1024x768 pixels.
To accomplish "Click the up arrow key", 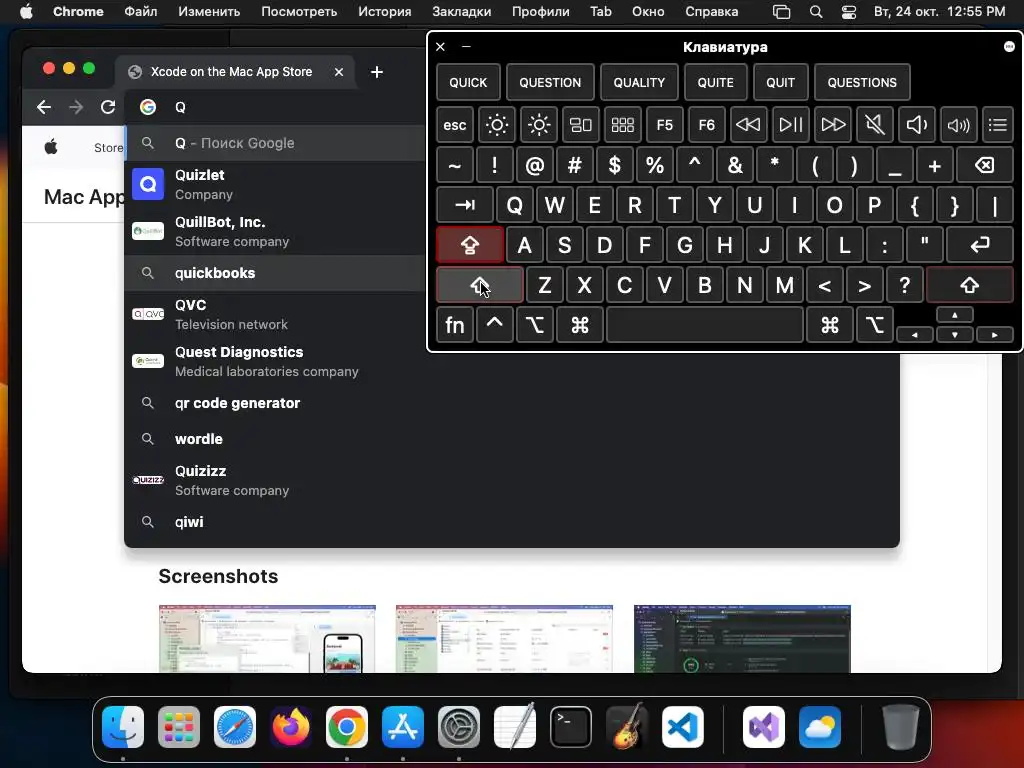I will [955, 315].
